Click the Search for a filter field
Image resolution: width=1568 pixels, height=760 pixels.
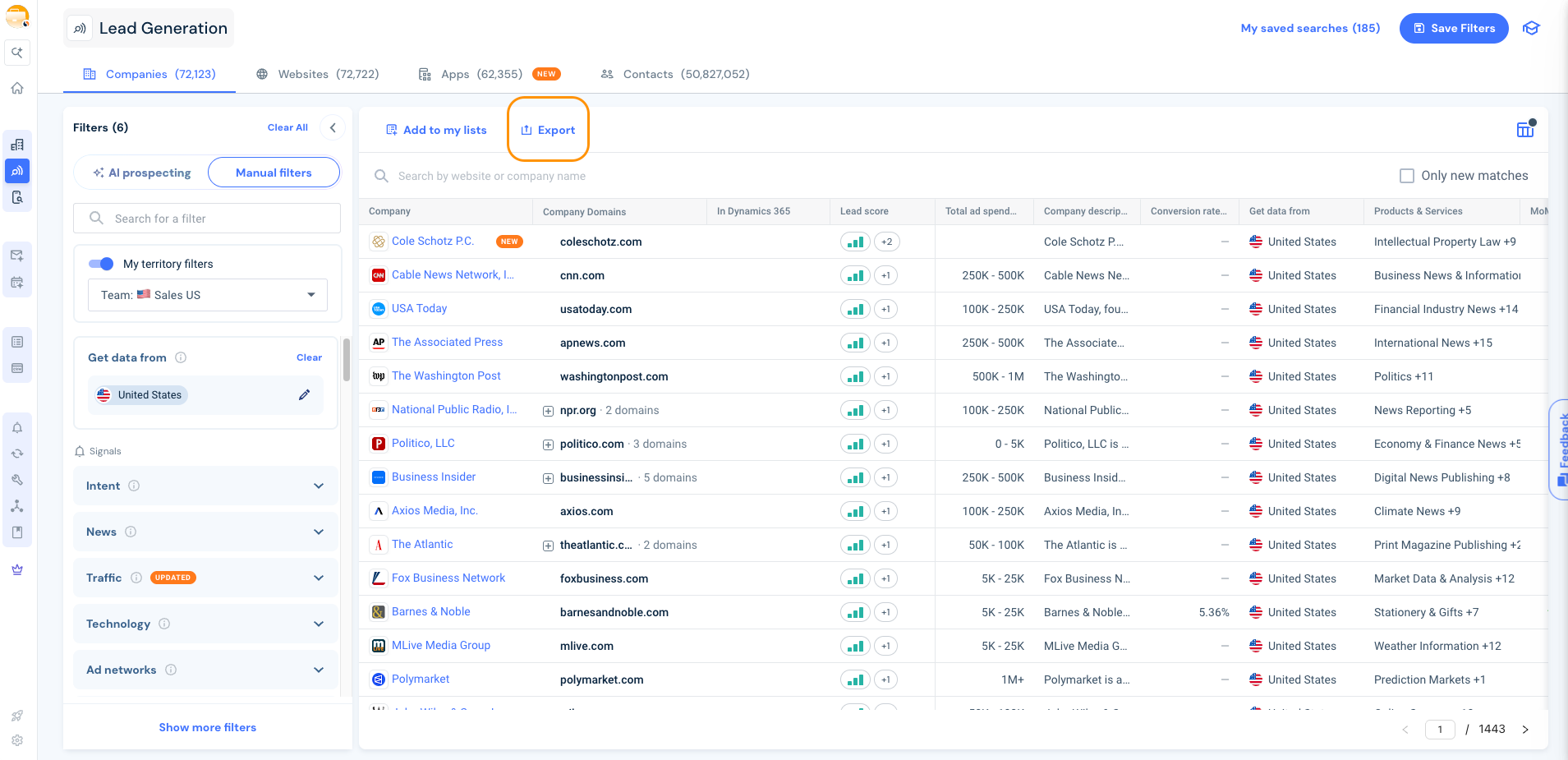pos(207,219)
